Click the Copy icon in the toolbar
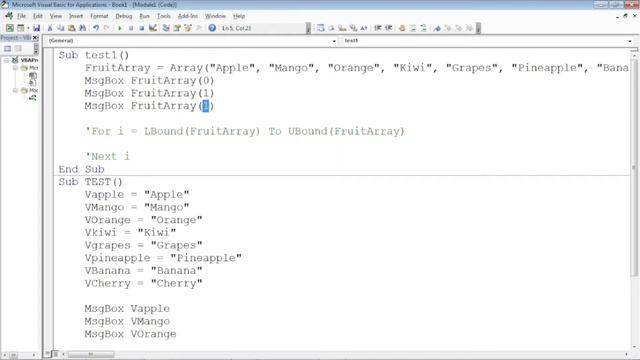 click(x=60, y=28)
